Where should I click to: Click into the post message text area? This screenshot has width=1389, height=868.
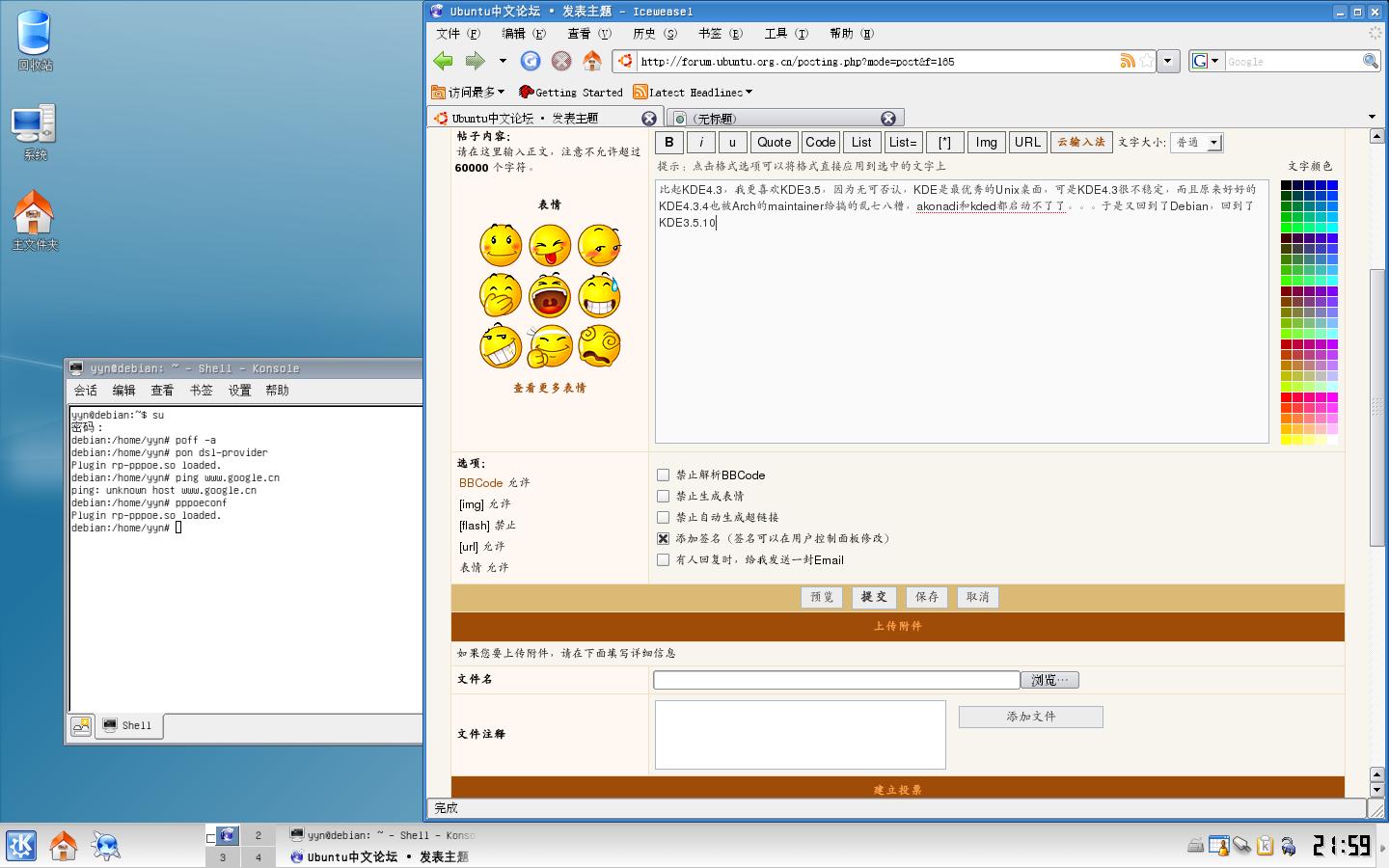click(962, 311)
